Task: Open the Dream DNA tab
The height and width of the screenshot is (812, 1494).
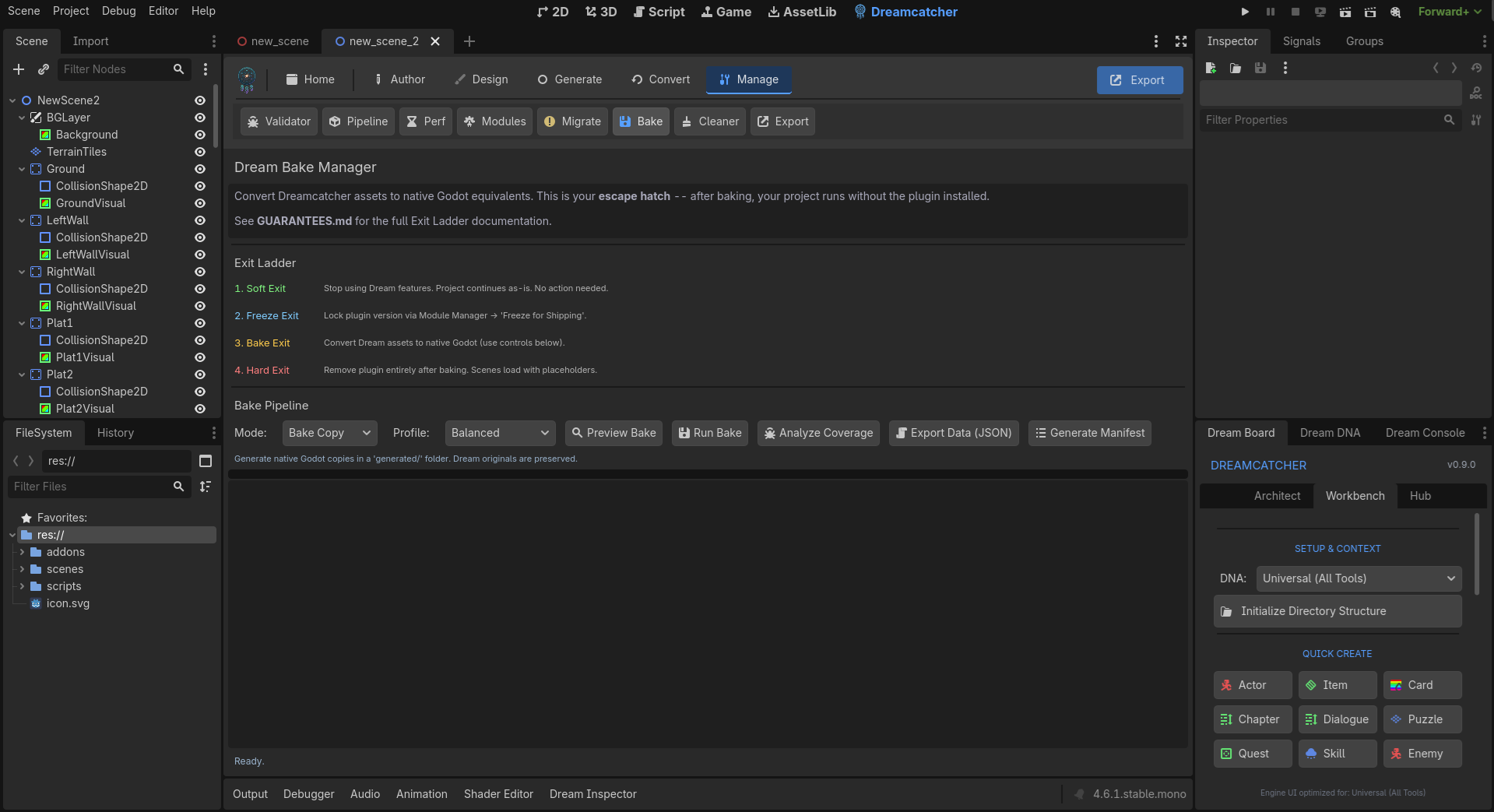Action: tap(1330, 433)
